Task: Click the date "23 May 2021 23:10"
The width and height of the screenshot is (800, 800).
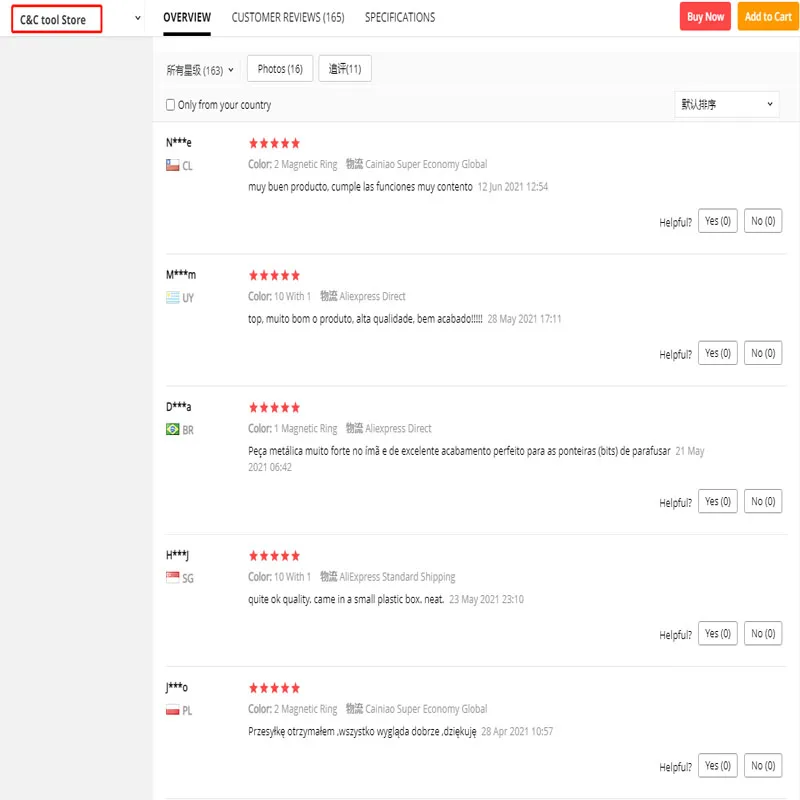Action: click(x=486, y=599)
